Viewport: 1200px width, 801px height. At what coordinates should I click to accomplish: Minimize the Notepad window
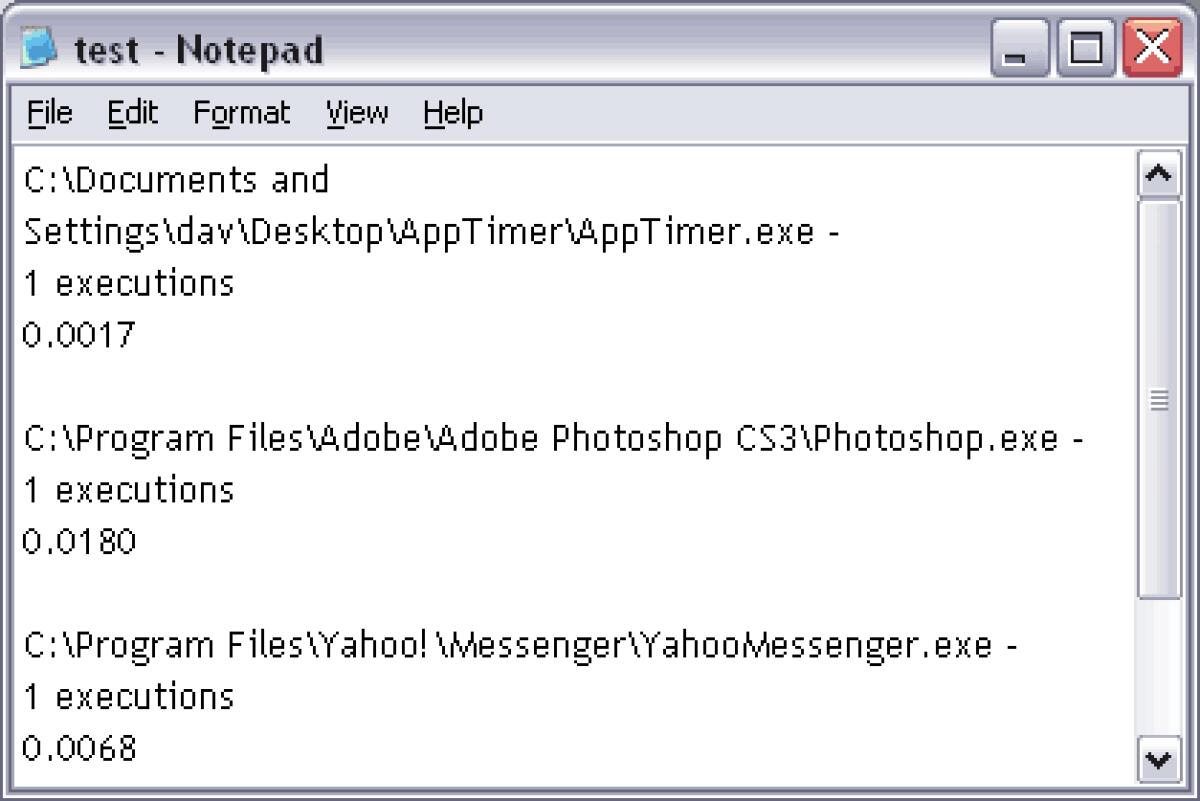1020,49
